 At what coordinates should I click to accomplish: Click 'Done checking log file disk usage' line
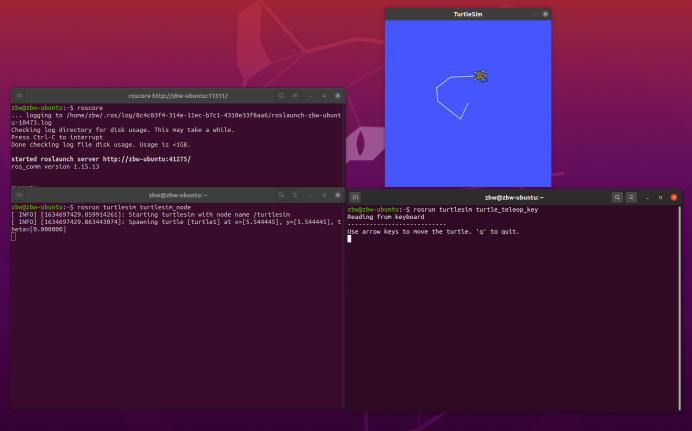tap(101, 145)
